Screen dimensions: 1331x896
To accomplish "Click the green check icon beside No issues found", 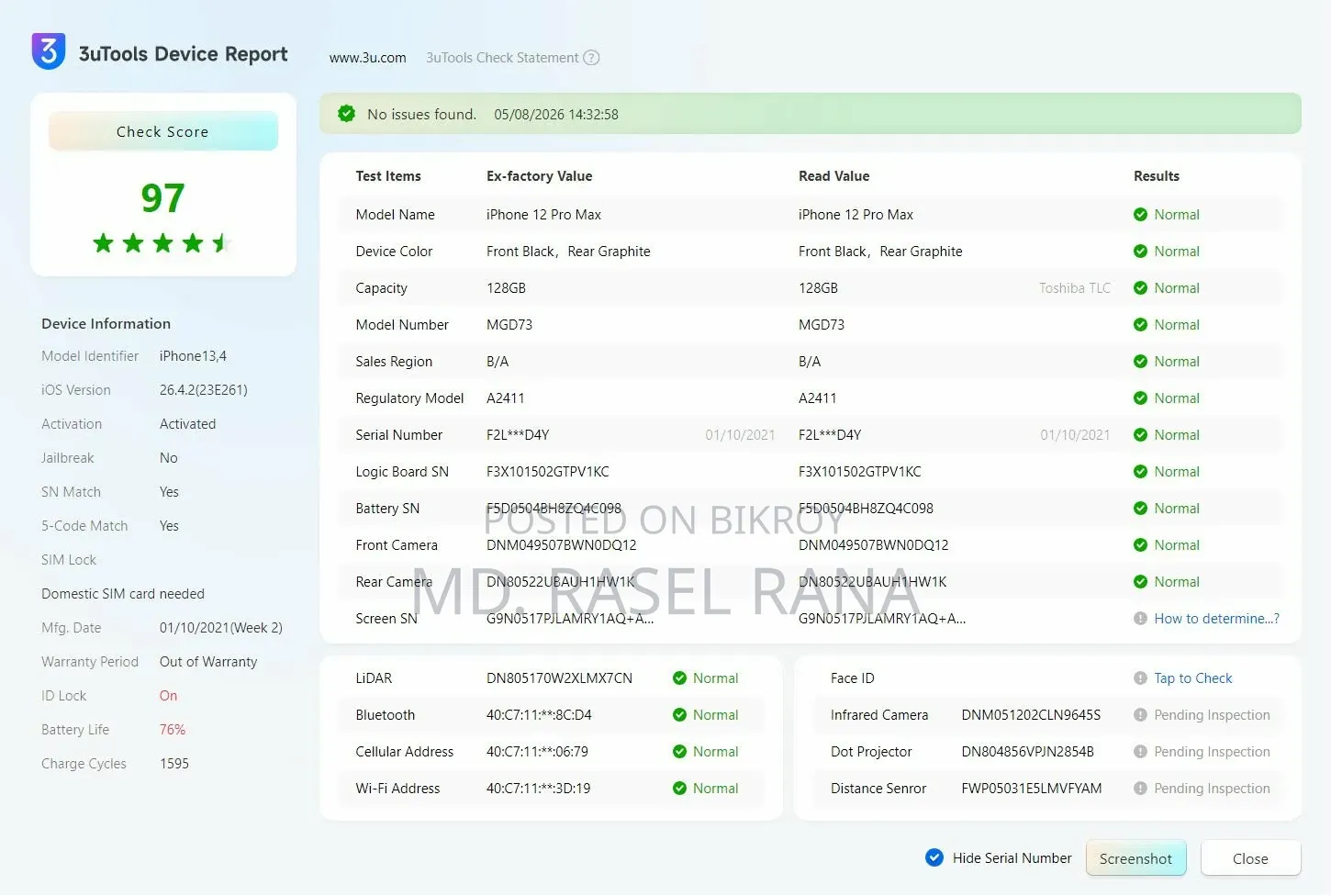I will point(346,114).
